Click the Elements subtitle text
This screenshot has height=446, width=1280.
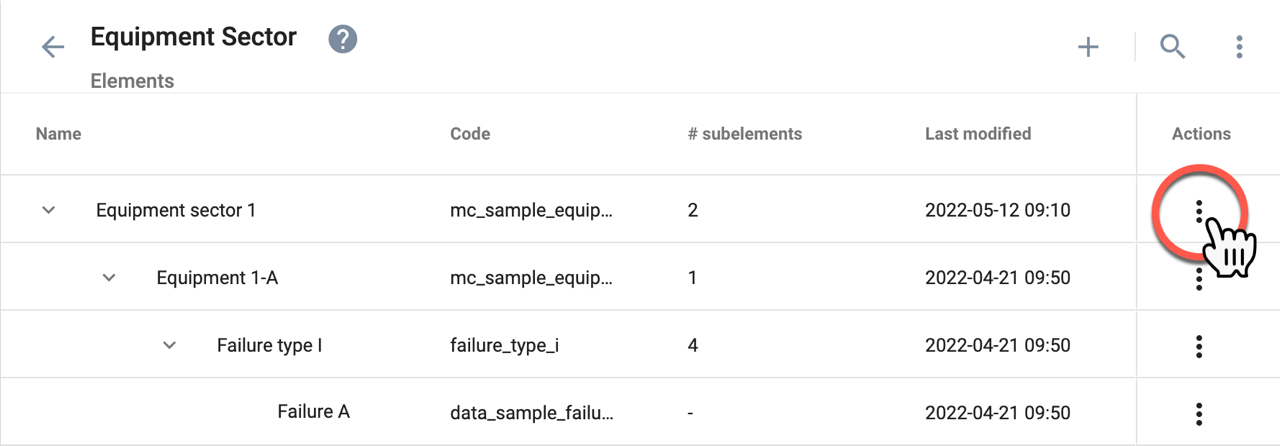point(132,81)
